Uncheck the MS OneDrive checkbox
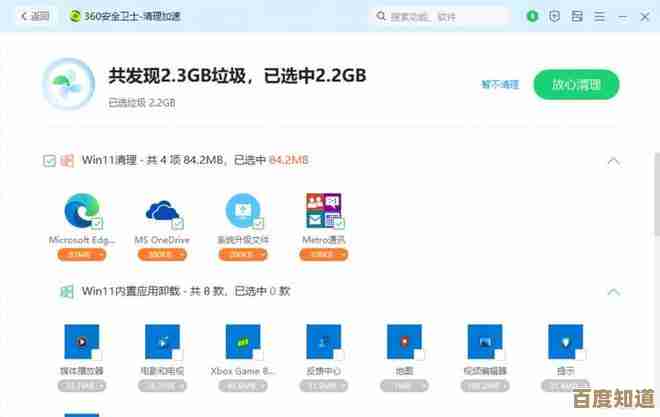Viewport: 660px width, 417px height. pyautogui.click(x=178, y=223)
